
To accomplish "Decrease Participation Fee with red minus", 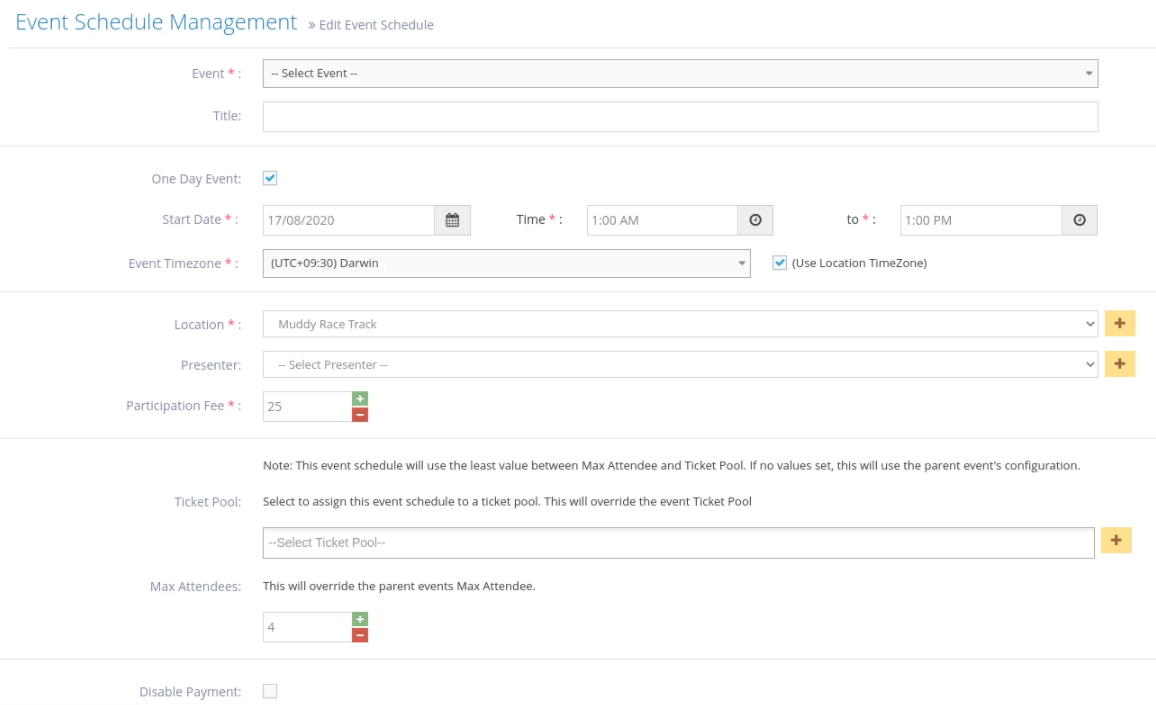I will (x=360, y=414).
